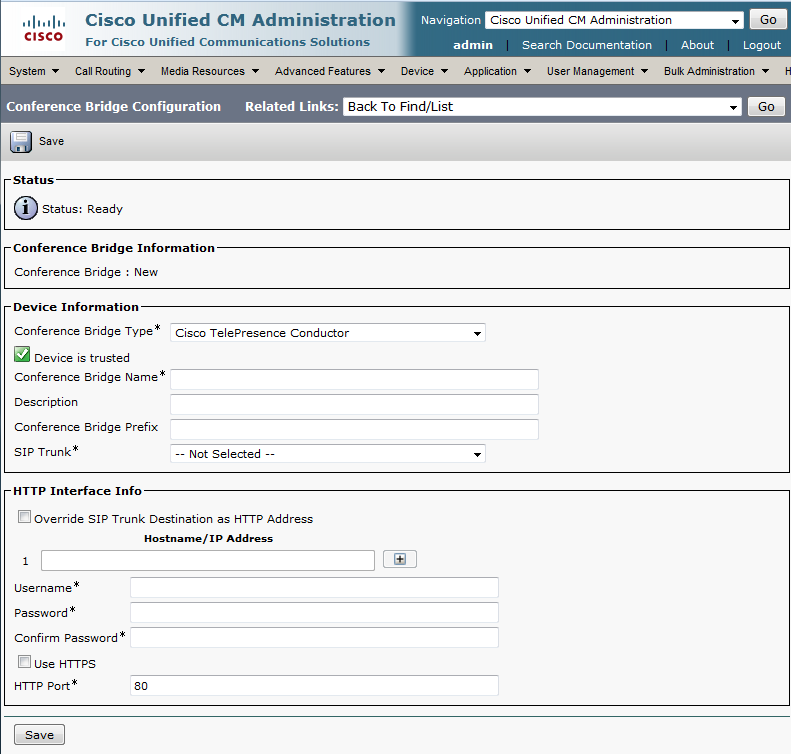Focus the Username field
This screenshot has height=754, width=791.
point(314,588)
